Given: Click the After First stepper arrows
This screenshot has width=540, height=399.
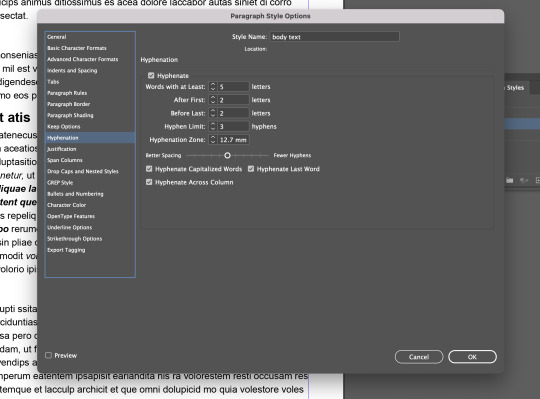Looking at the screenshot, I should pos(213,100).
